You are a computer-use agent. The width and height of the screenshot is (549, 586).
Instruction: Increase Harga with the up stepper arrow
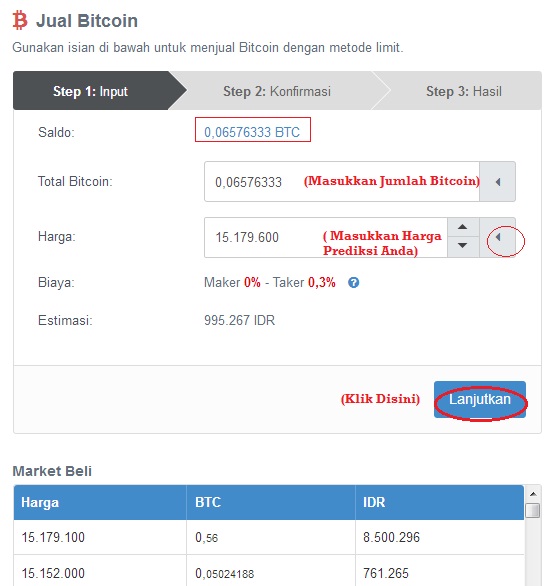point(463,227)
